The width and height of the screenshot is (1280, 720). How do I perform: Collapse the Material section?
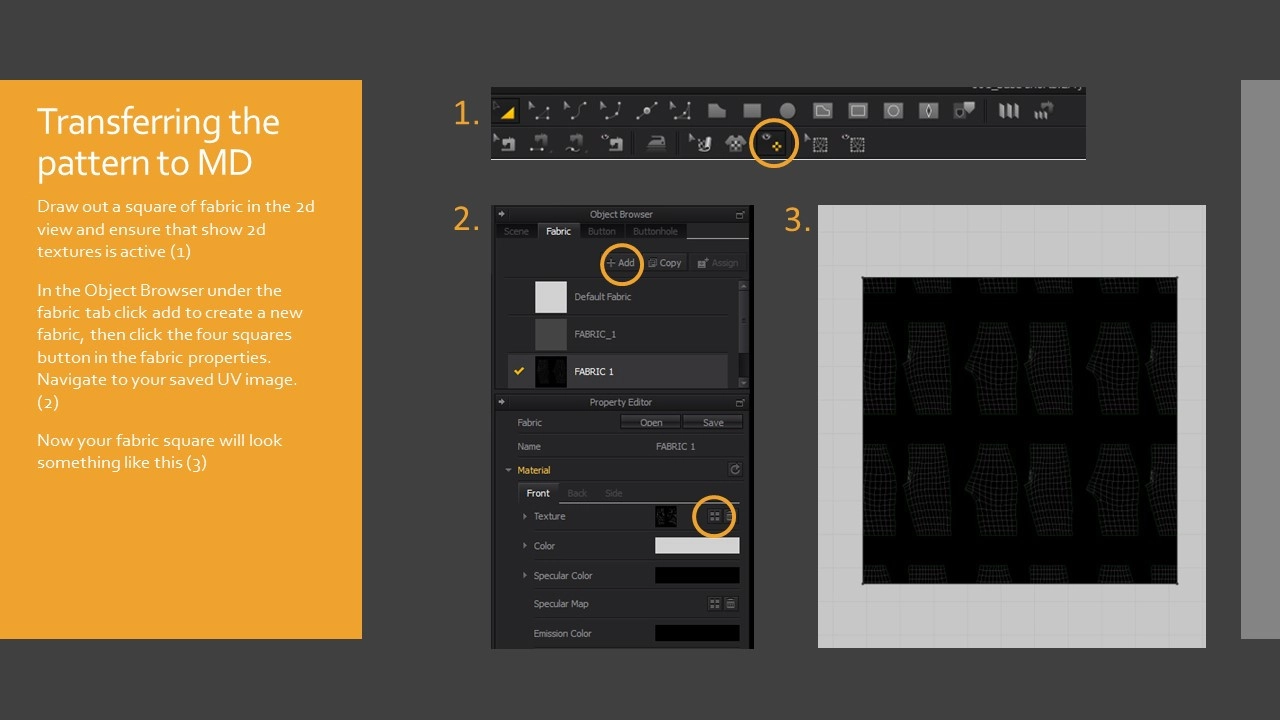pos(508,470)
